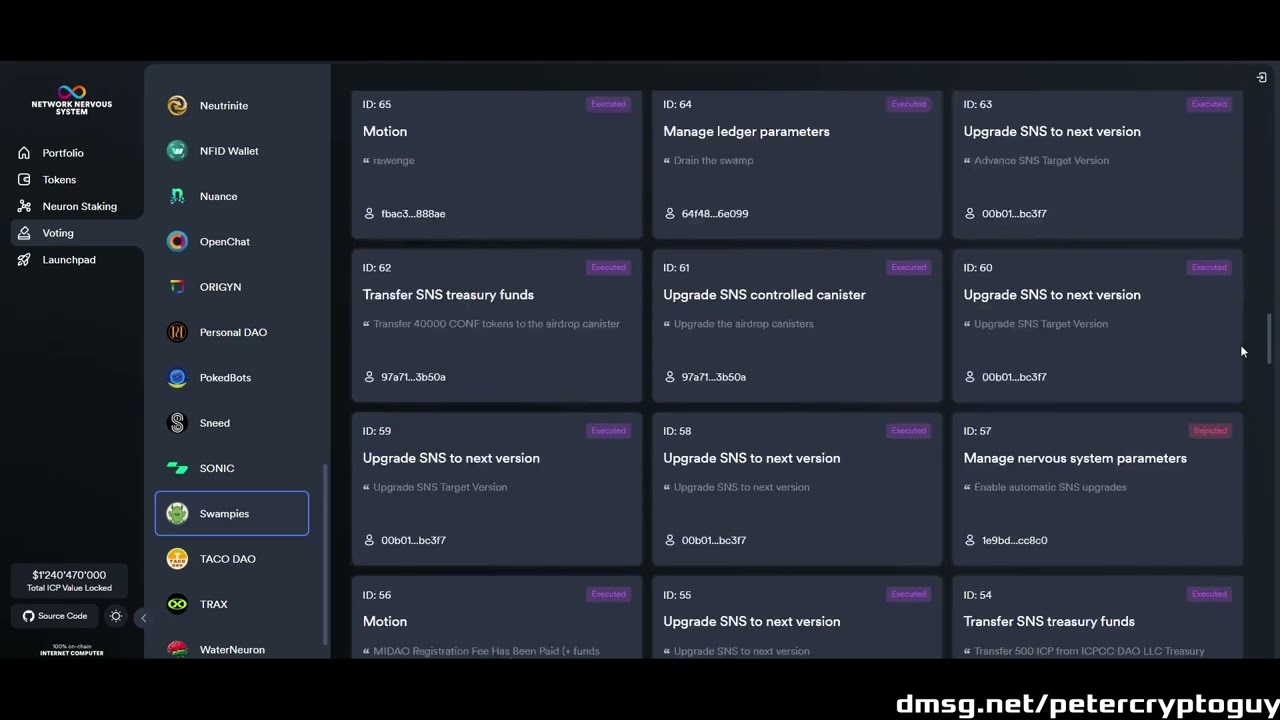Screen dimensions: 1280x720
Task: Select the TRAX project logo
Action: pyautogui.click(x=177, y=604)
